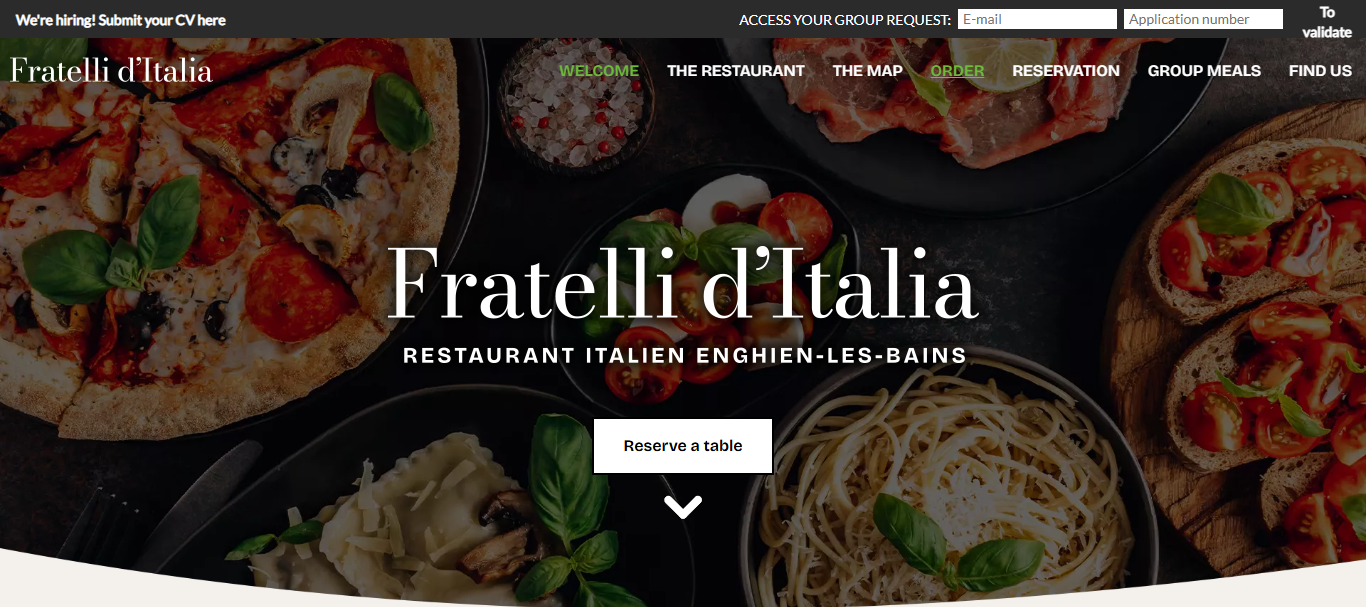Open the Group Meals menu item

1204,71
